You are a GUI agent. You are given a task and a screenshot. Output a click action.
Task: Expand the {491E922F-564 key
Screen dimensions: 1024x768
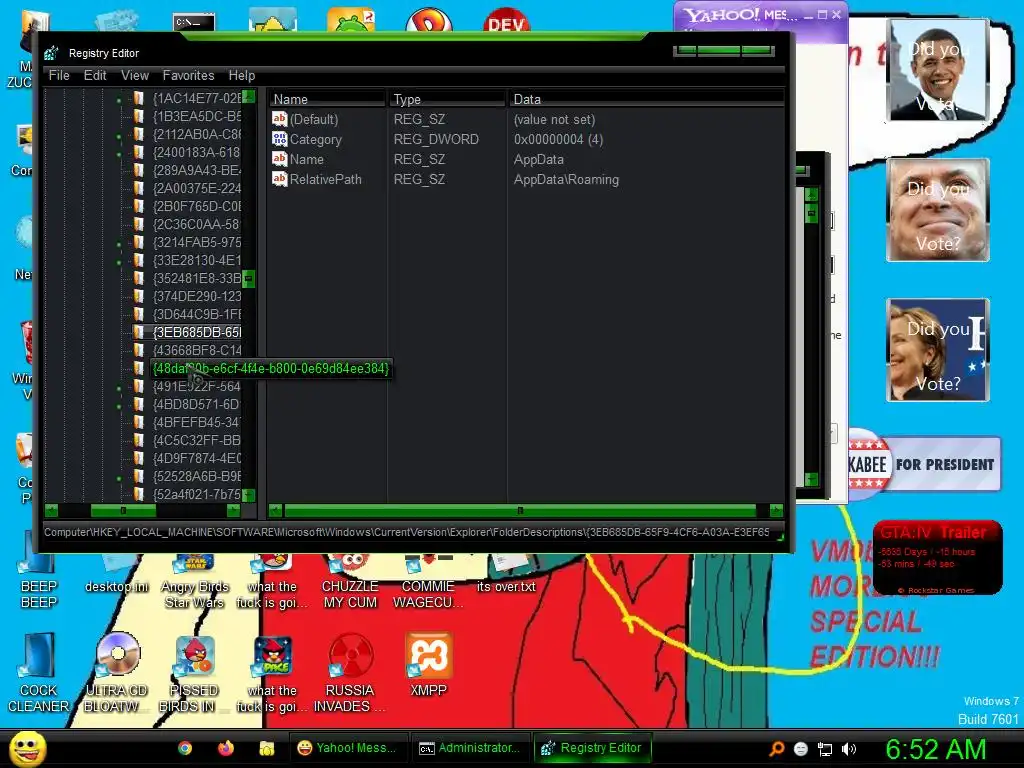(x=119, y=389)
